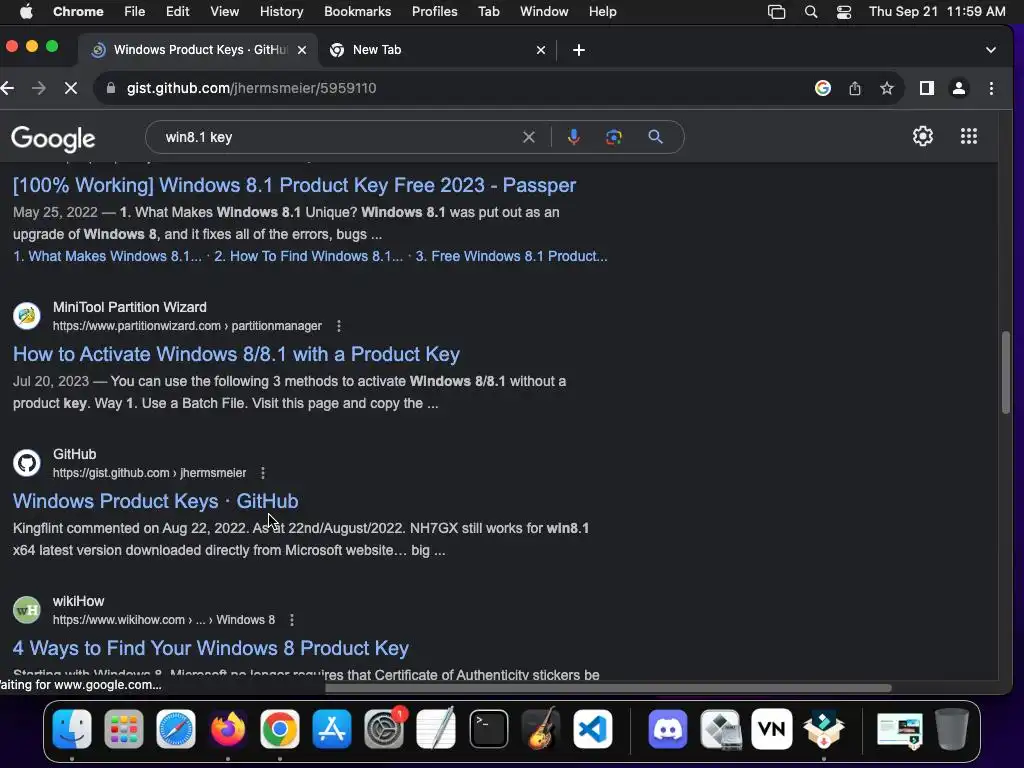Click MiniTool Partition Wizard site favicon
Image resolution: width=1024 pixels, height=768 pixels.
[27, 316]
